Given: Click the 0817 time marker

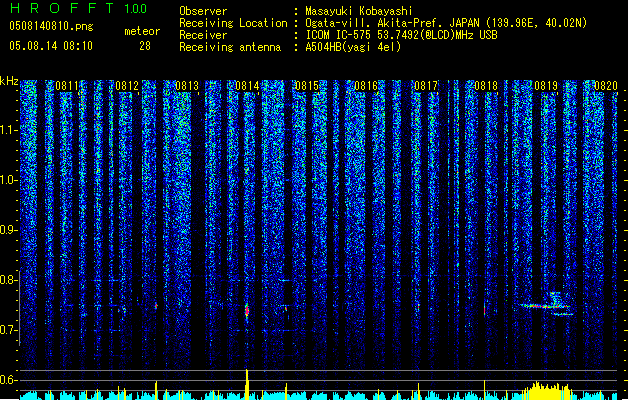Looking at the screenshot, I should click(426, 86).
